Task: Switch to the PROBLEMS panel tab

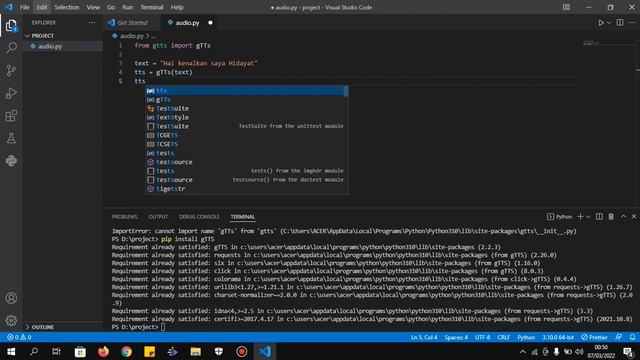Action: point(124,217)
